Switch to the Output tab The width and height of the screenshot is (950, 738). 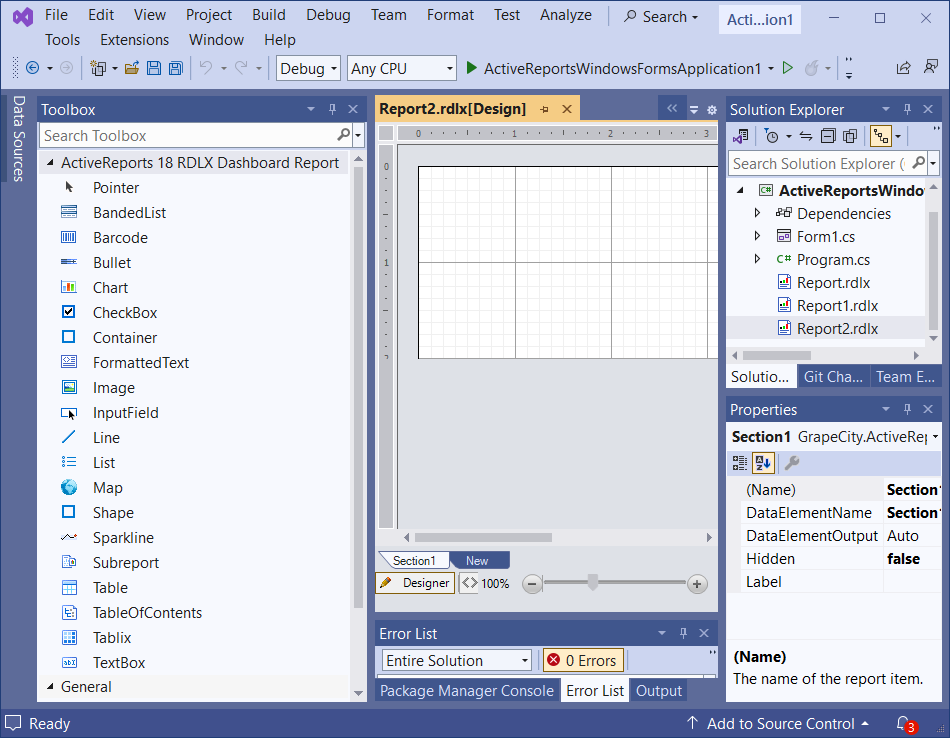click(x=659, y=691)
